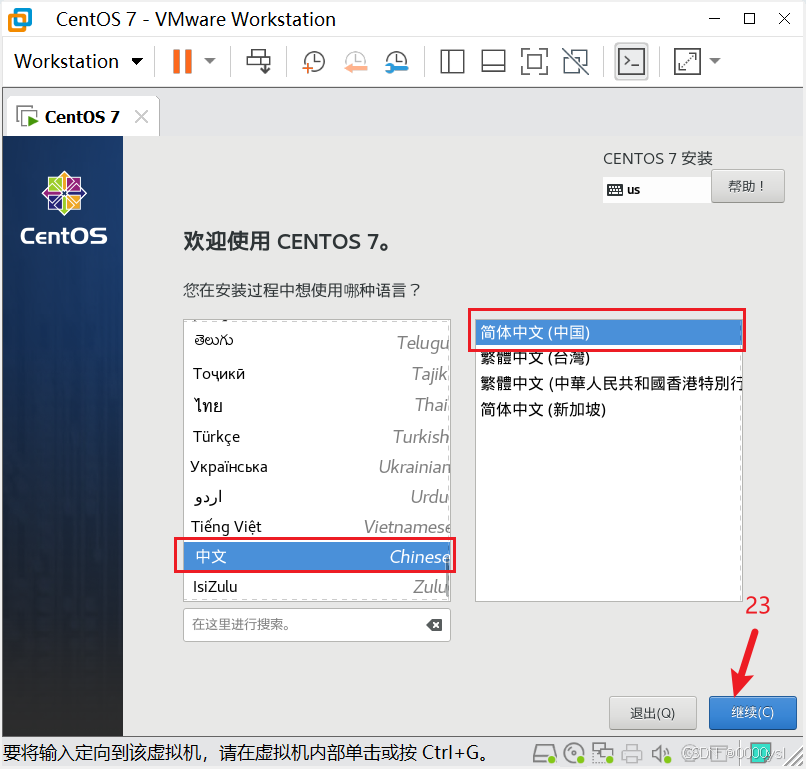Switch to the CentOS 7 tab
The height and width of the screenshot is (769, 806).
(82, 117)
